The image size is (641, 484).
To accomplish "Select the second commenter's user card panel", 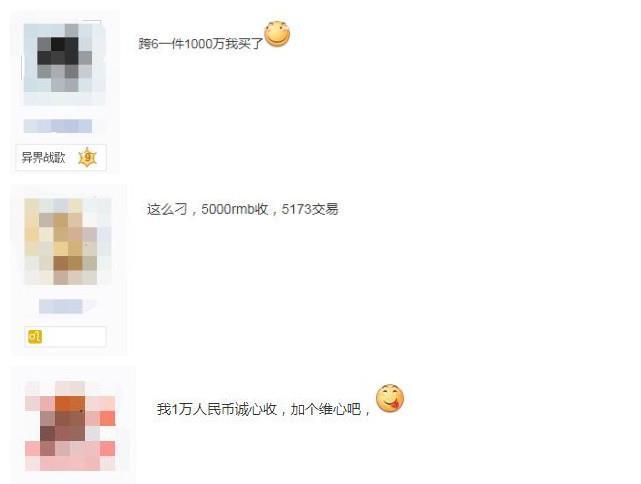I will [68, 270].
